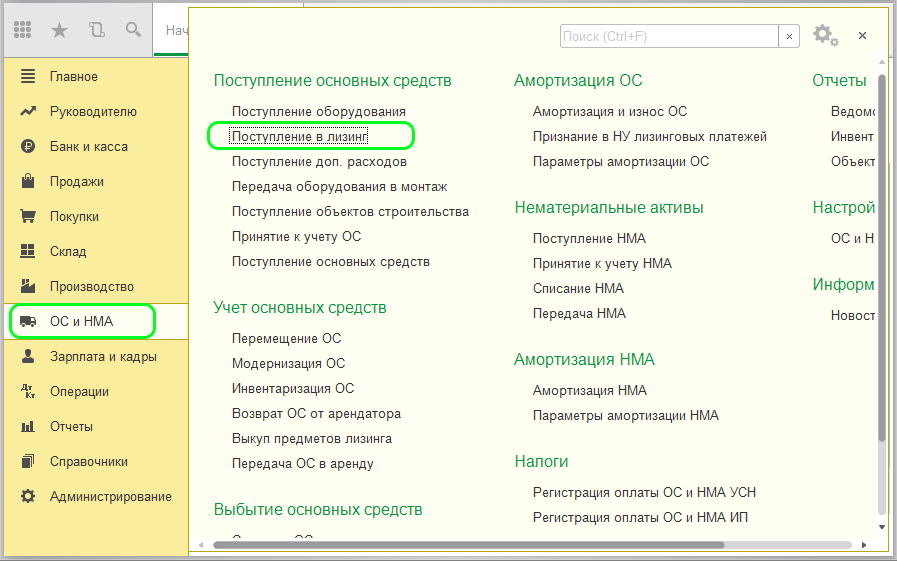Open Поступление оборудования
The width and height of the screenshot is (897, 561).
pos(319,112)
